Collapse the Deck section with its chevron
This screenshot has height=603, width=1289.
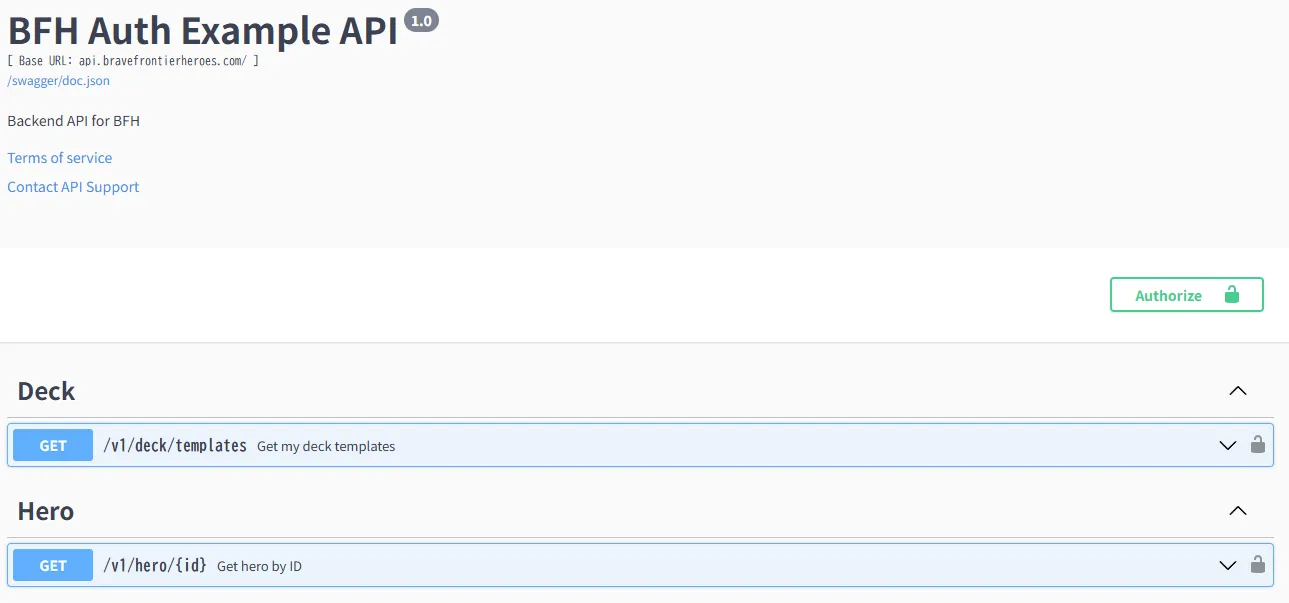click(x=1238, y=391)
